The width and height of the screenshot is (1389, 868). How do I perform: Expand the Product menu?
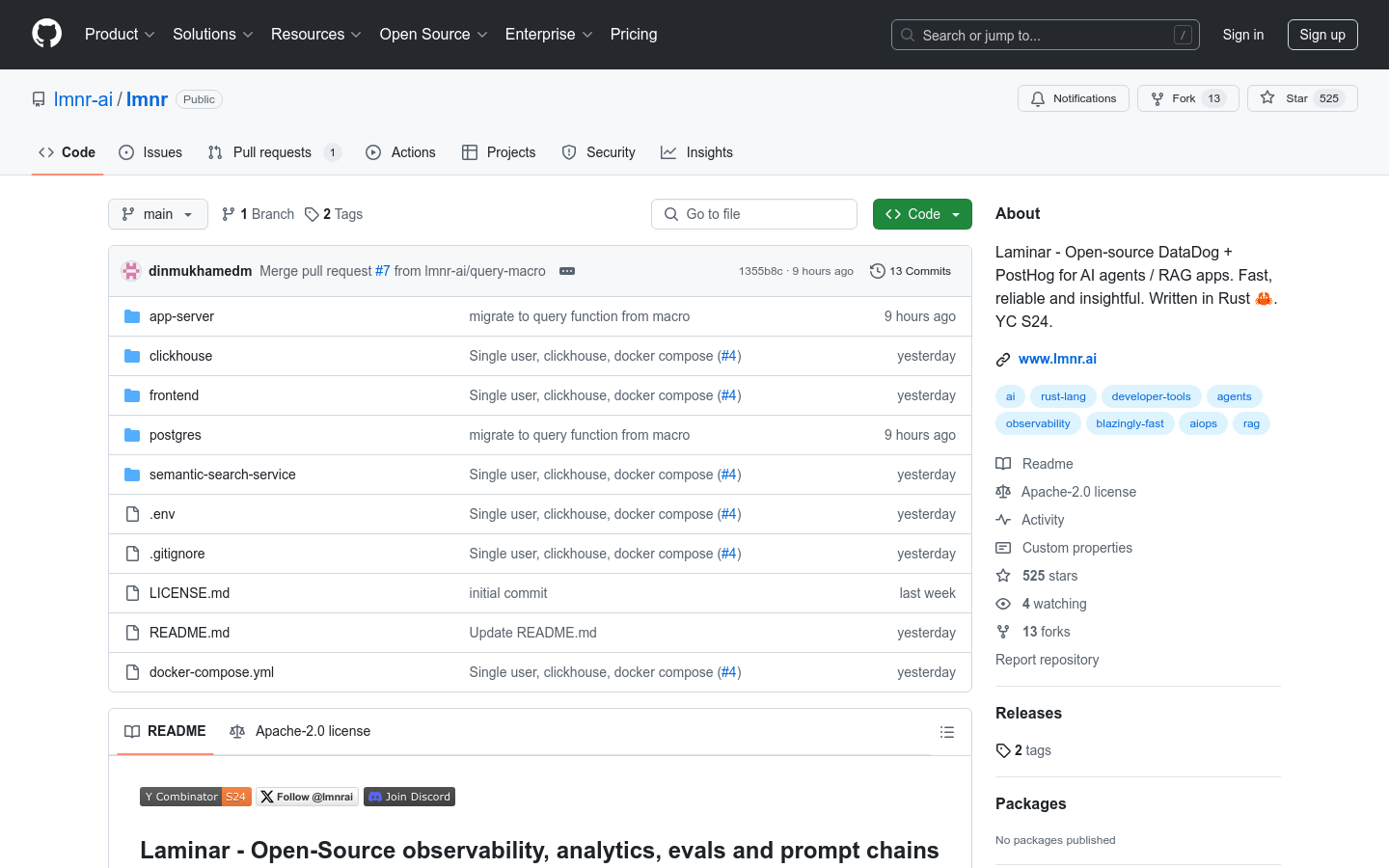tap(120, 34)
